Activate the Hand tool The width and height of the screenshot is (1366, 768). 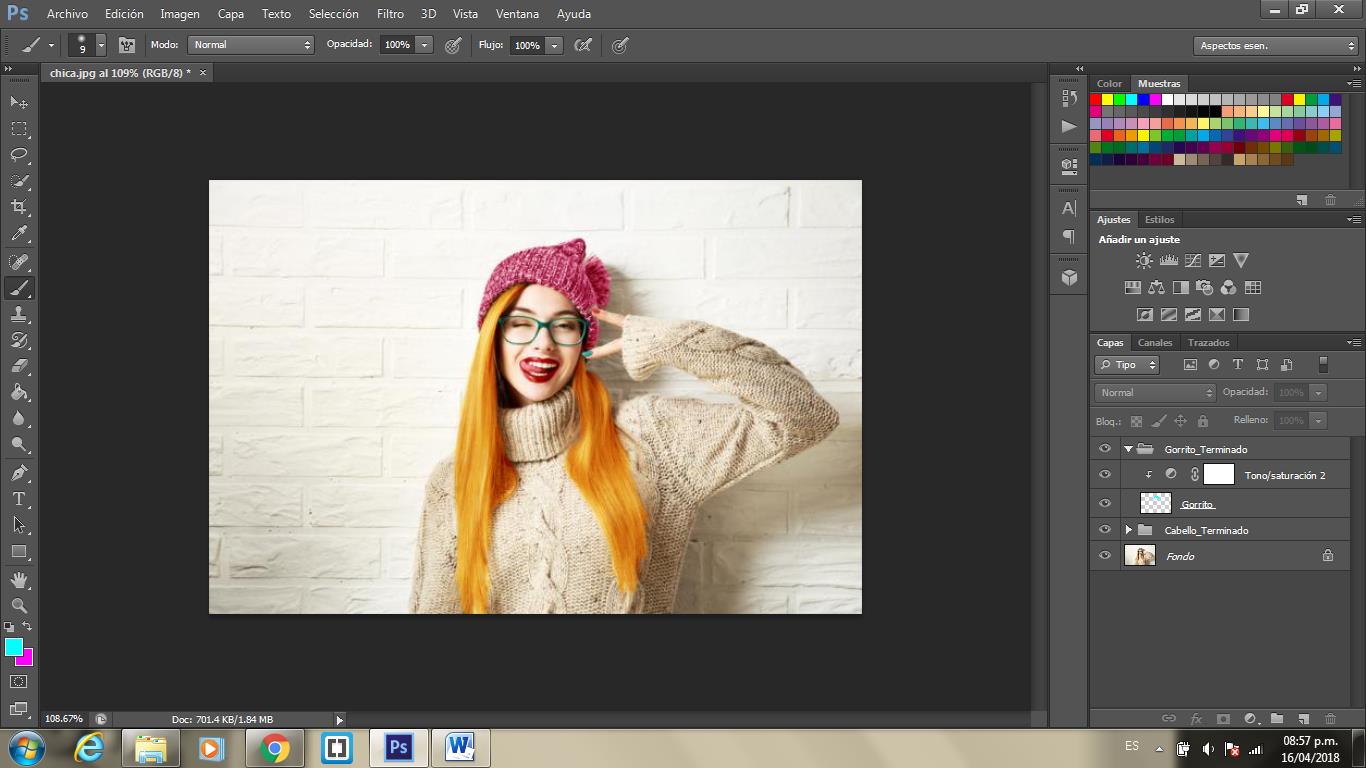pyautogui.click(x=19, y=580)
